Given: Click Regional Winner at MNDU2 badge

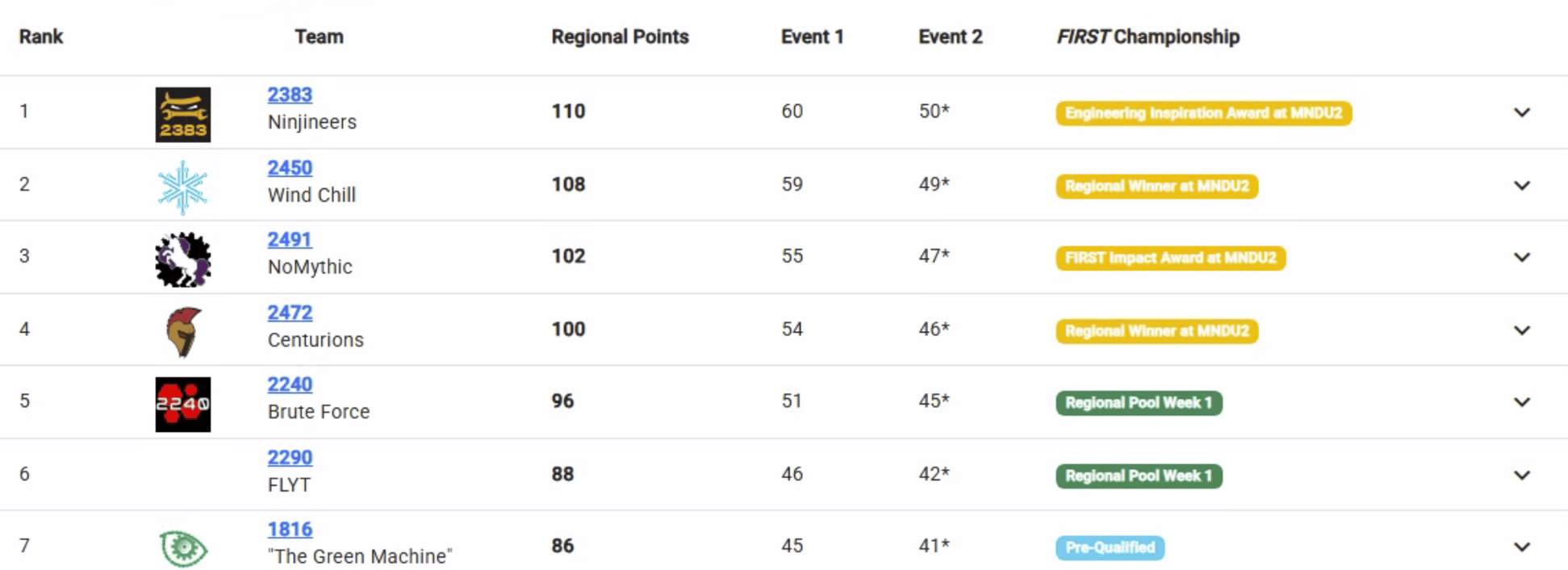Looking at the screenshot, I should [1156, 187].
